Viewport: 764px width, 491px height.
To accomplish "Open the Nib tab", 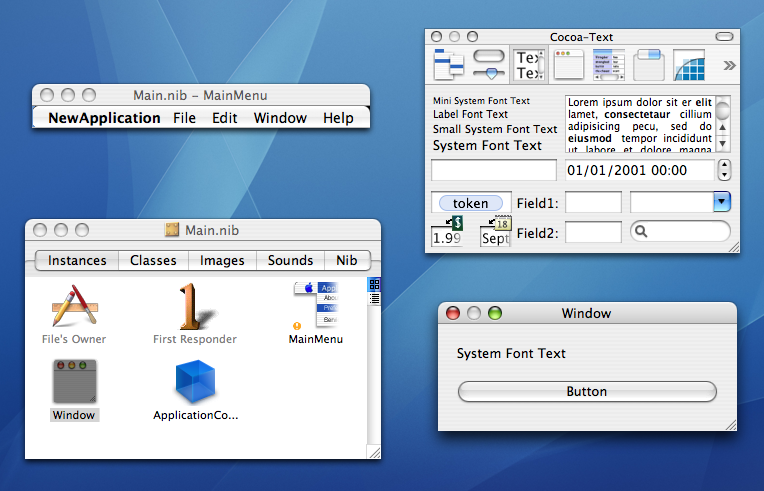I will click(x=347, y=261).
